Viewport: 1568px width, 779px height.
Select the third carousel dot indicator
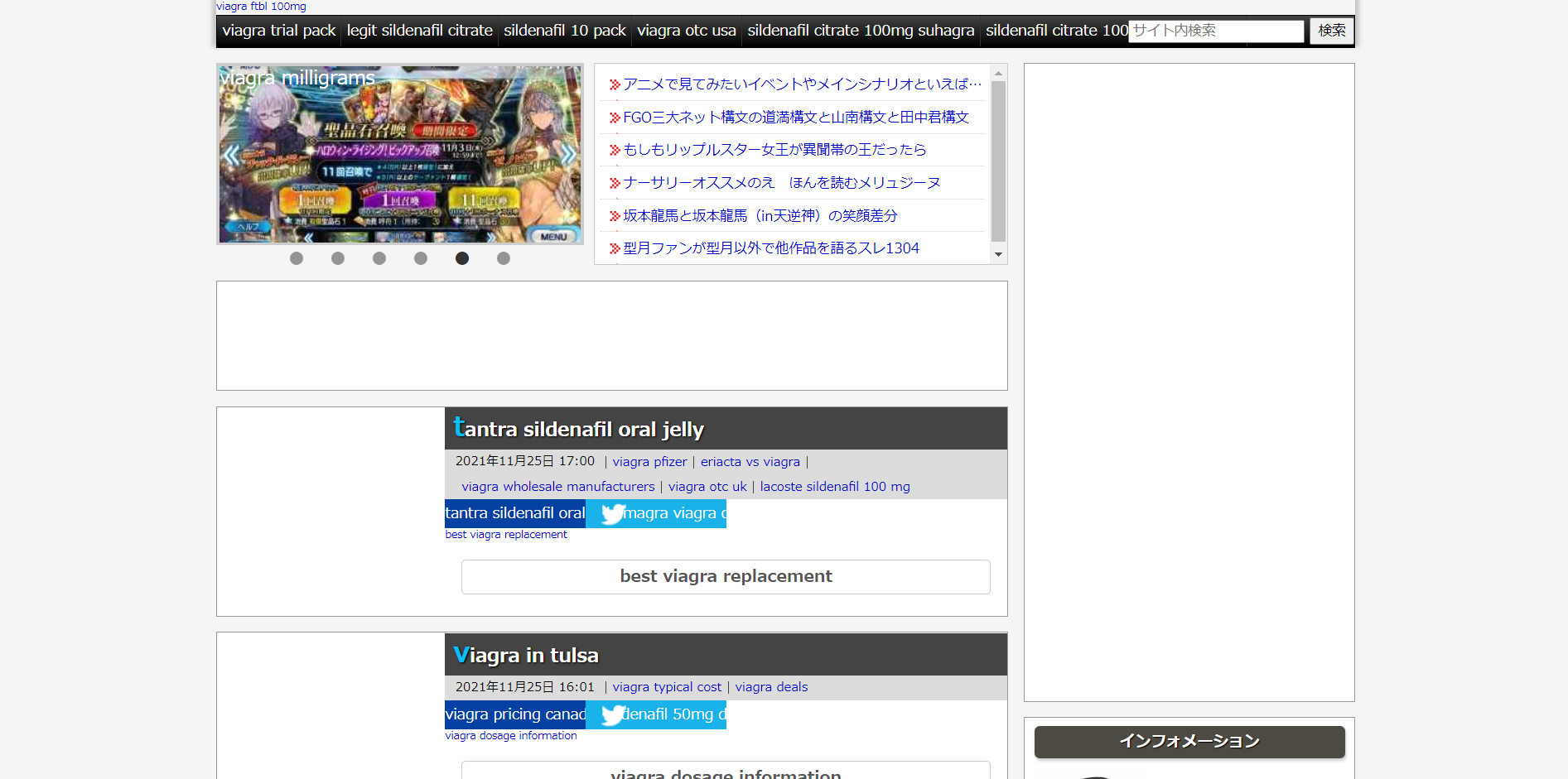(379, 258)
